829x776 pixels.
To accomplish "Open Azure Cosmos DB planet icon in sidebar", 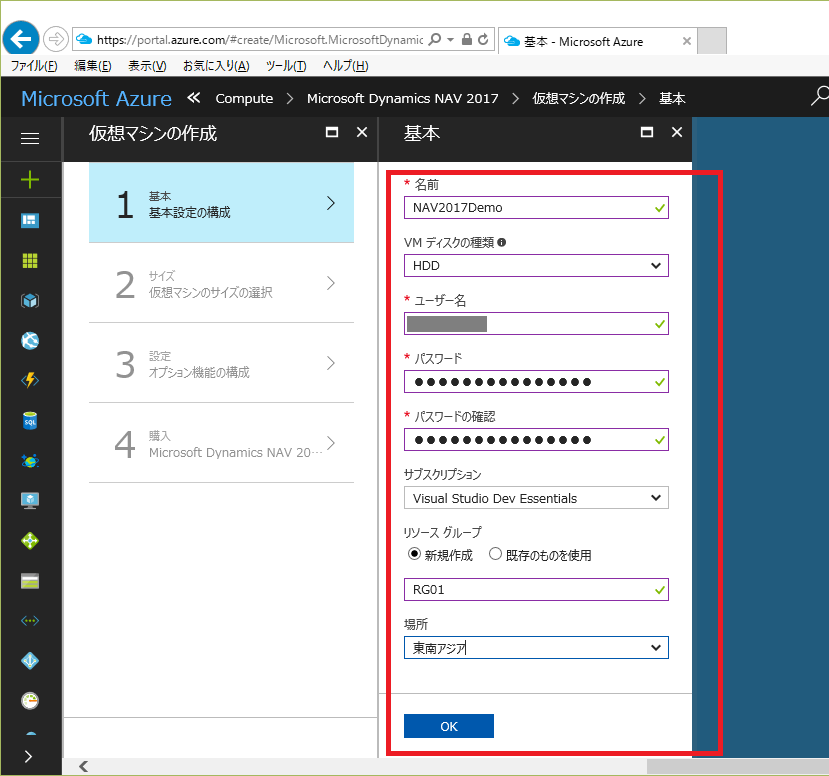I will 30,461.
